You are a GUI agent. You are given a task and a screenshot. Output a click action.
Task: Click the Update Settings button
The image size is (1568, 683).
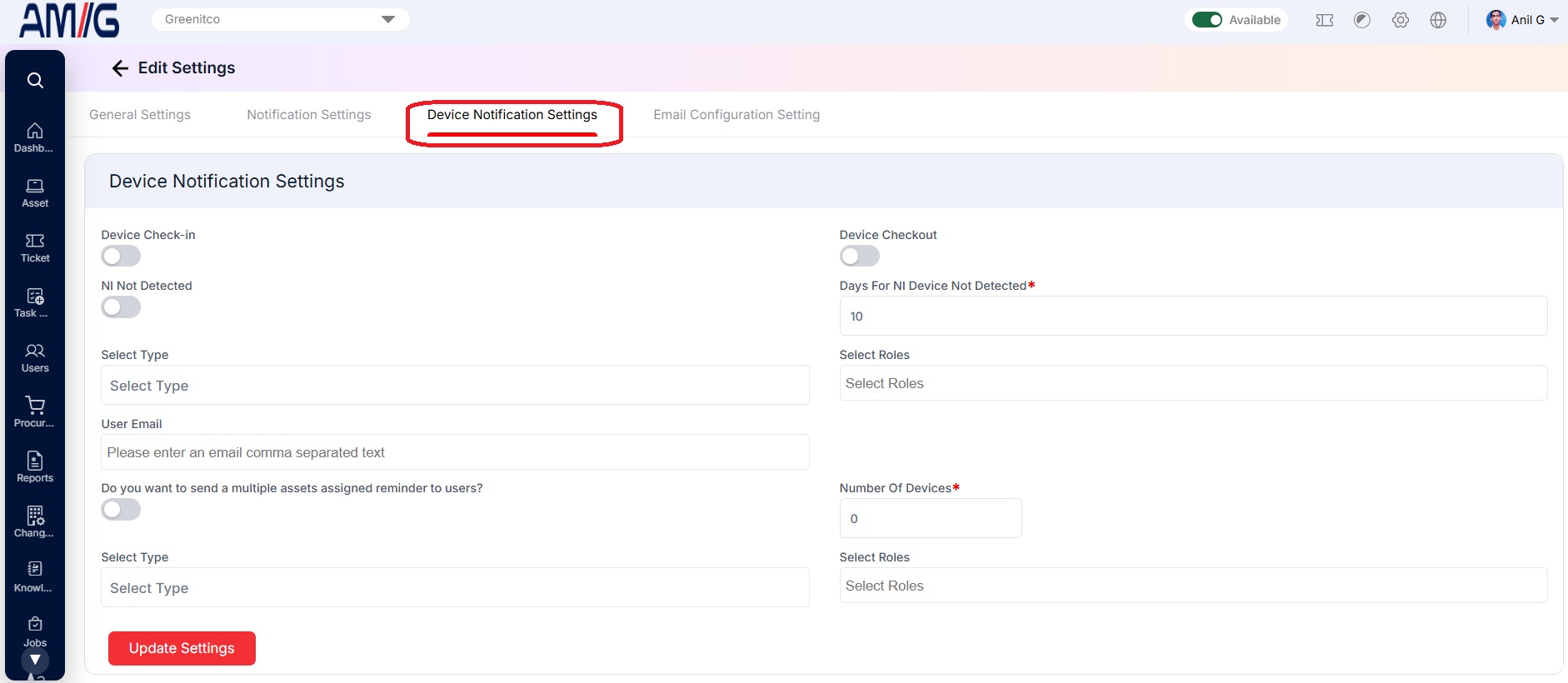[182, 648]
